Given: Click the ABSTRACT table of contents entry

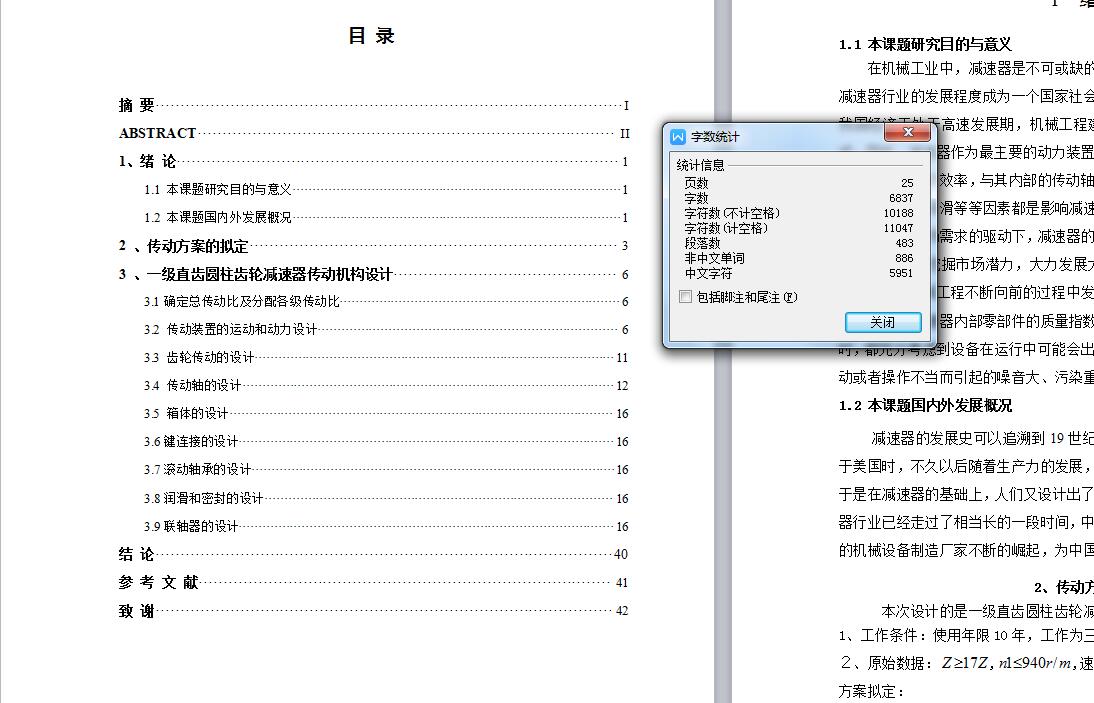Looking at the screenshot, I should tap(157, 133).
